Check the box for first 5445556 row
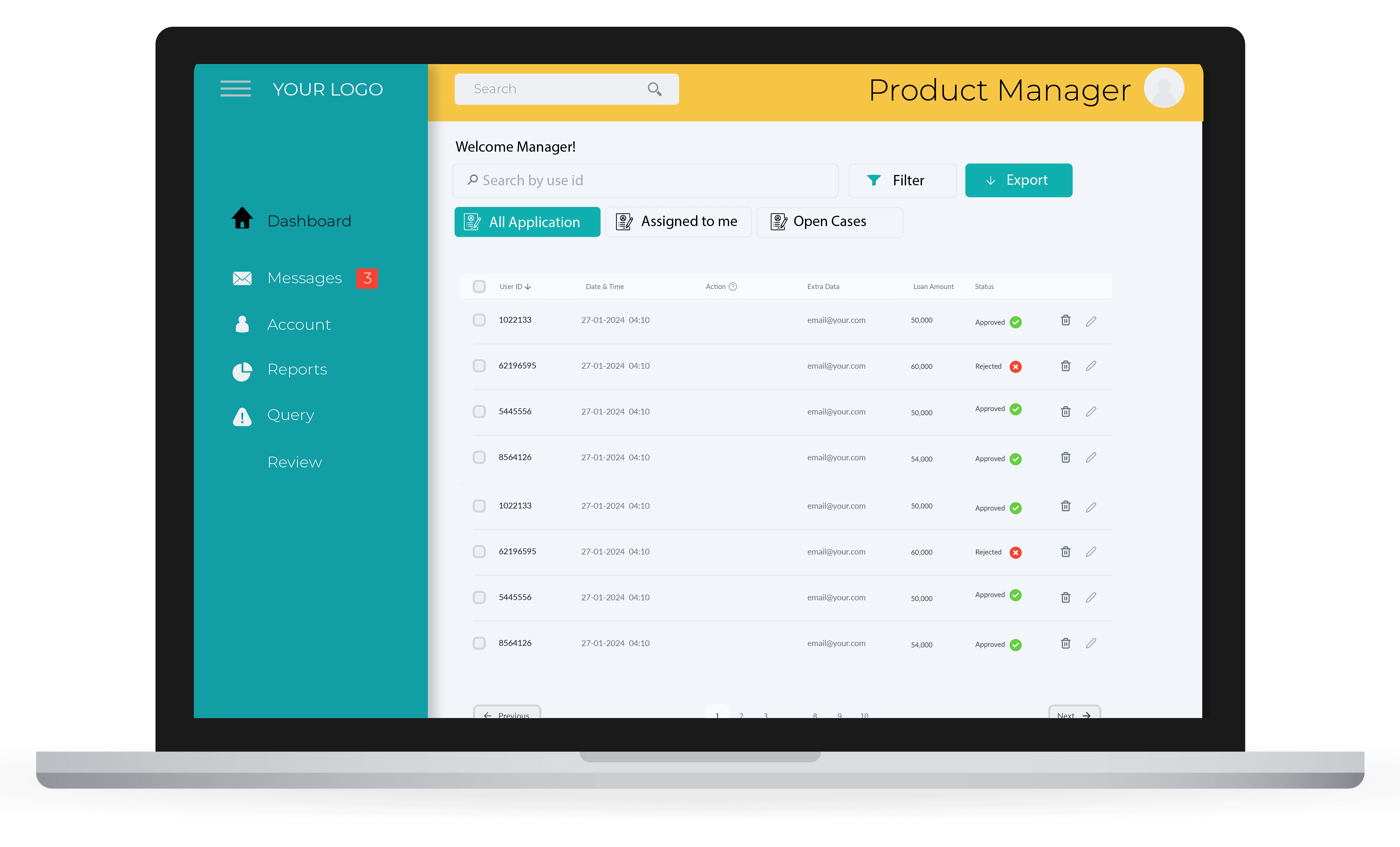Screen dimensions: 1400x847 pyautogui.click(x=479, y=412)
